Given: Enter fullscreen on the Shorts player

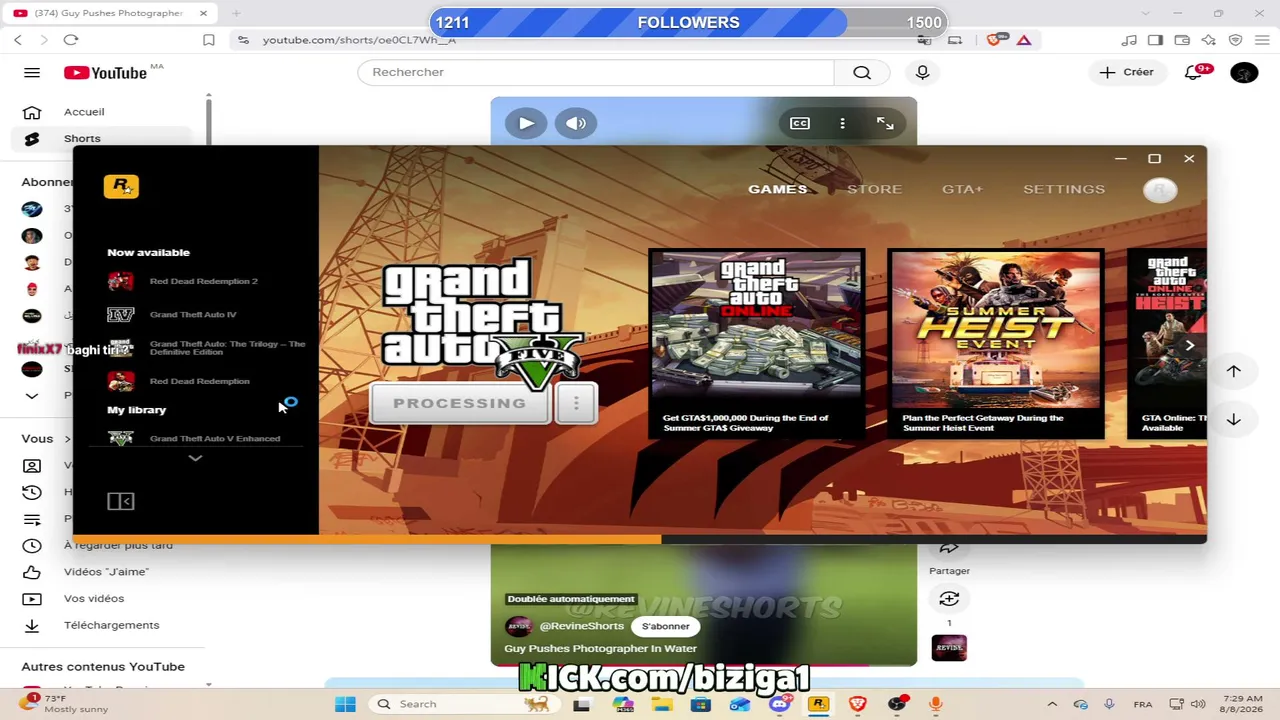Looking at the screenshot, I should 885,123.
